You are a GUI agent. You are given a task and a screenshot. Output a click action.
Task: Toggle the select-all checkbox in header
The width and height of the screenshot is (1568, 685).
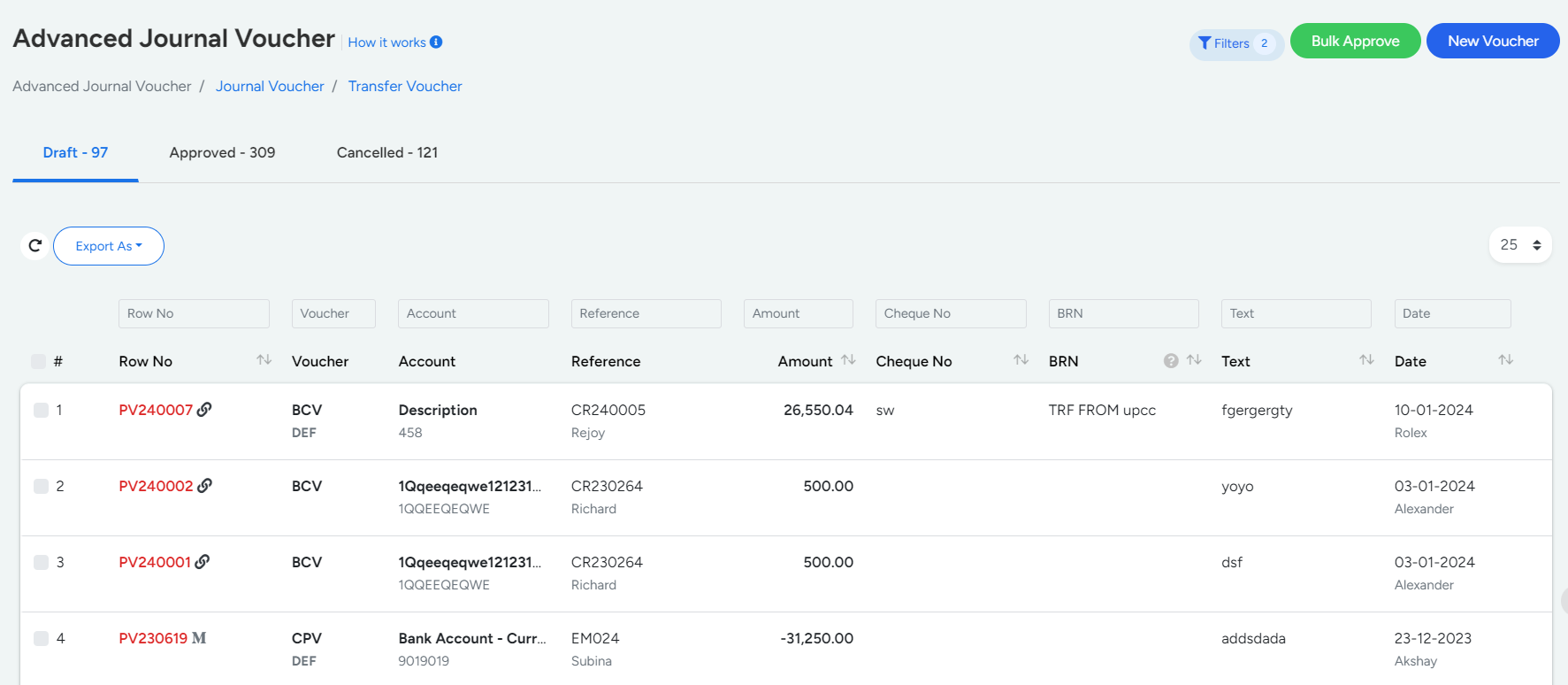pyautogui.click(x=38, y=361)
